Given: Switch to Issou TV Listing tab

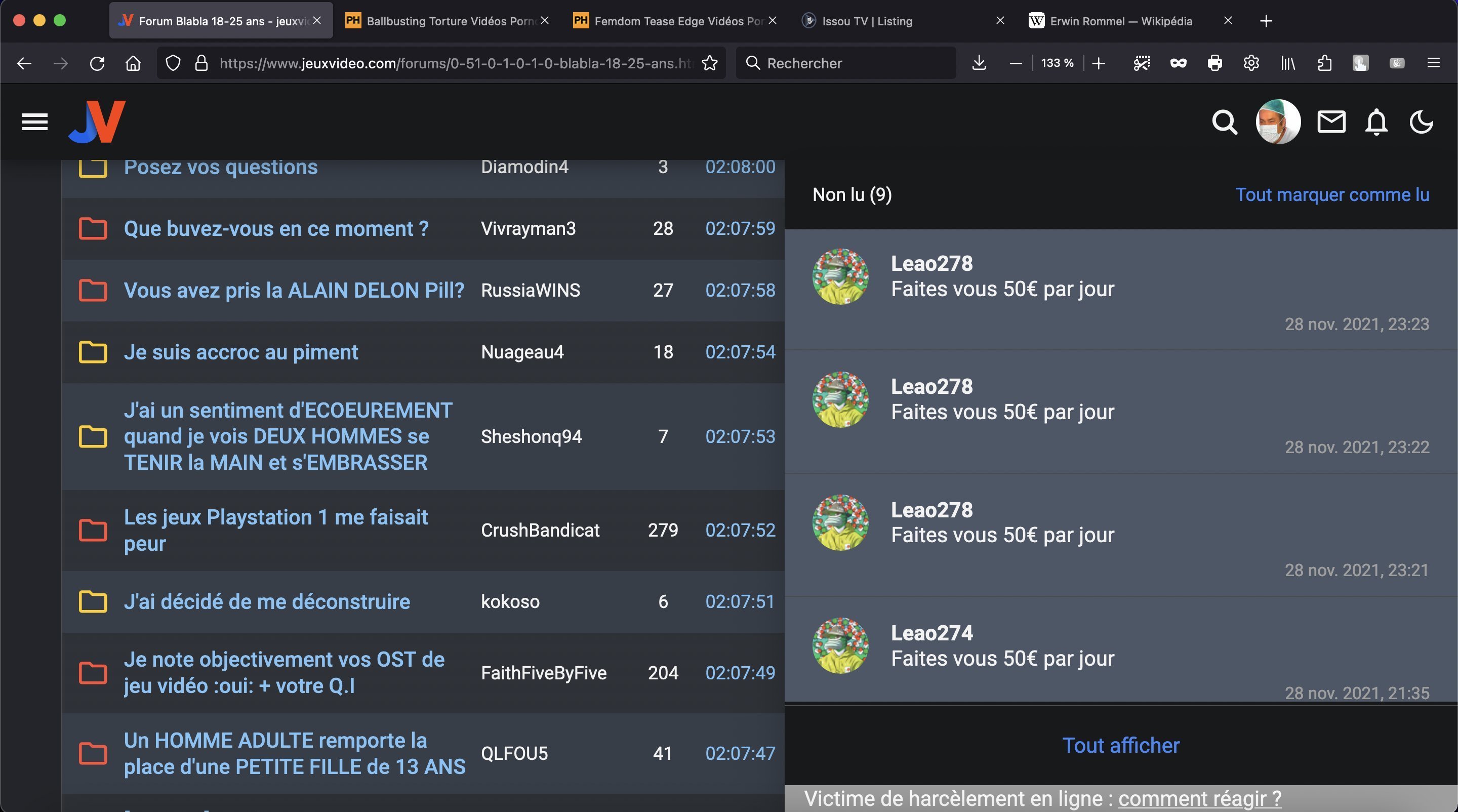Looking at the screenshot, I should pyautogui.click(x=867, y=21).
